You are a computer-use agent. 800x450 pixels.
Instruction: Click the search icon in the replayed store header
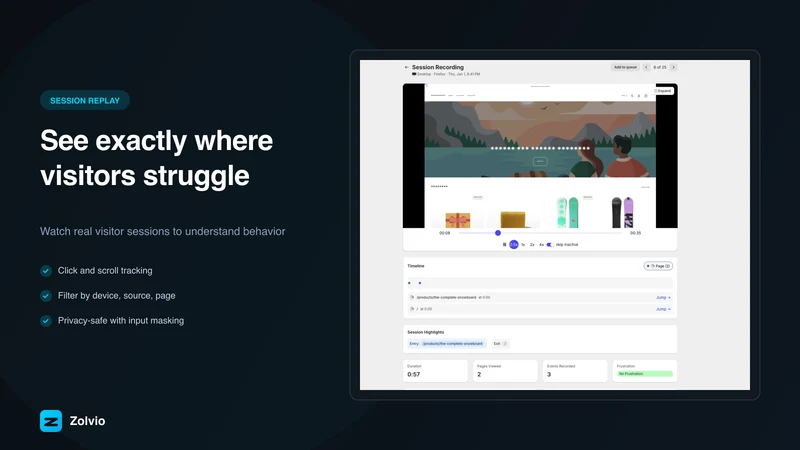tap(632, 95)
